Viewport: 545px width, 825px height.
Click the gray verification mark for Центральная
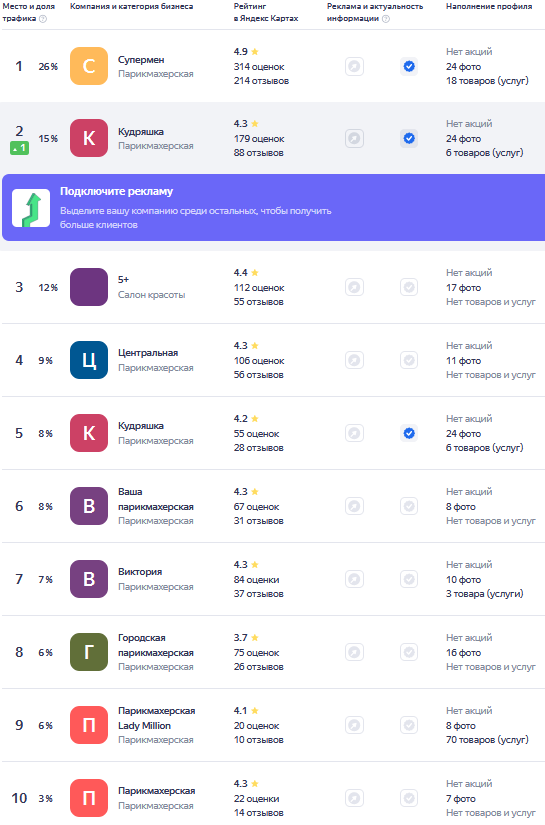click(409, 360)
